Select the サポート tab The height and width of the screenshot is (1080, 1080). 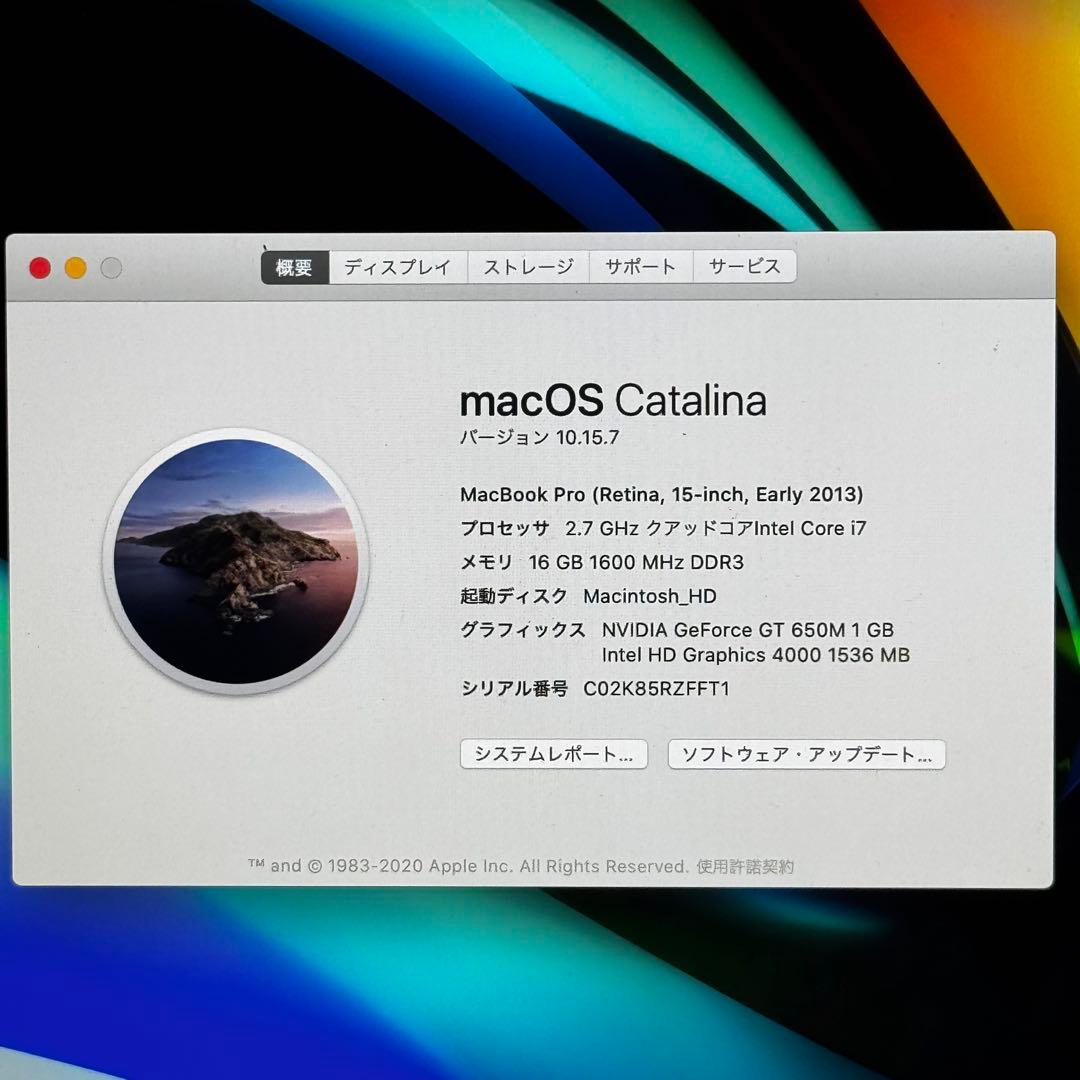click(x=640, y=266)
